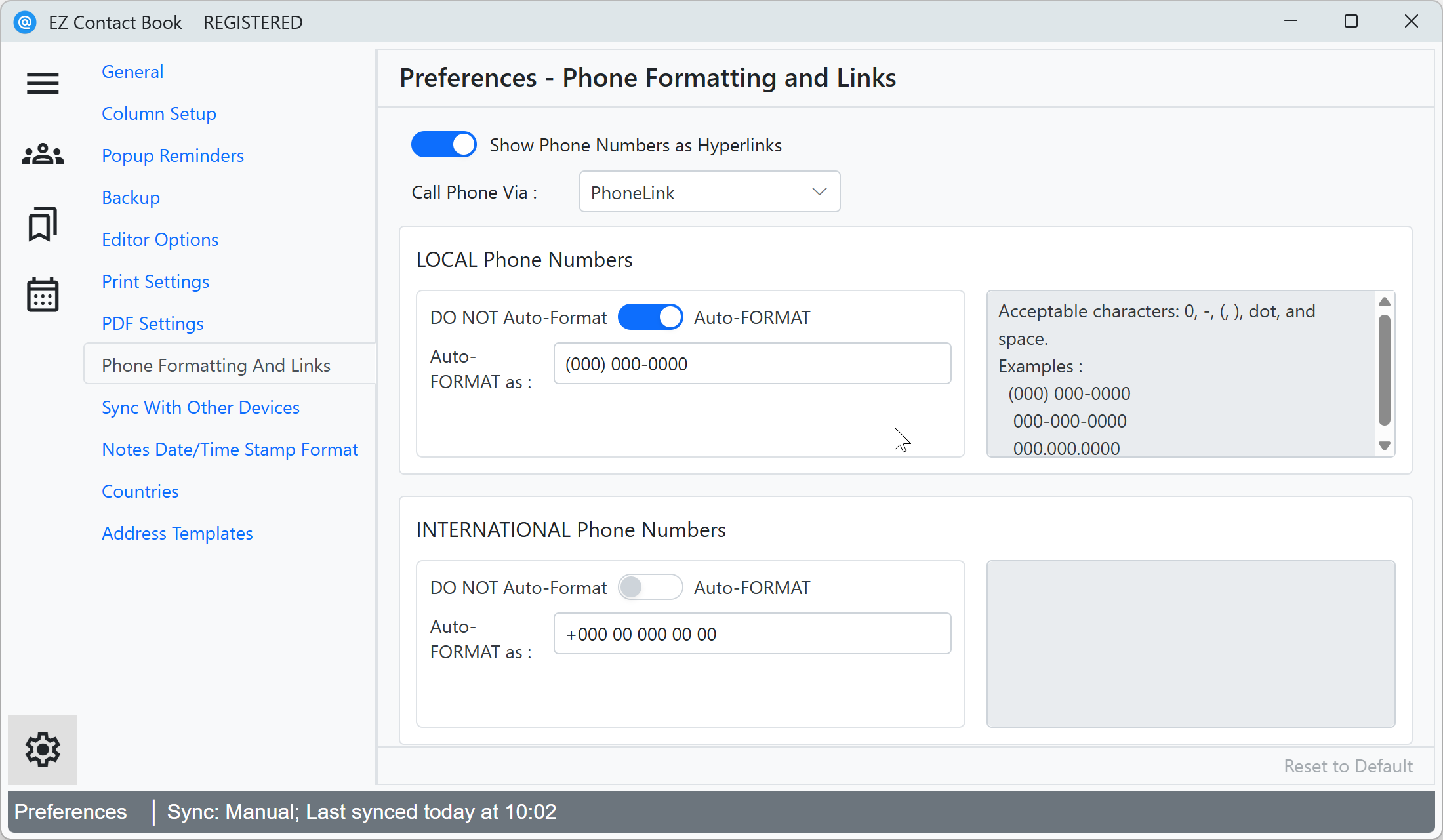Enable Auto-FORMAT for INTERNATIONAL phone numbers
The image size is (1443, 840).
point(651,587)
